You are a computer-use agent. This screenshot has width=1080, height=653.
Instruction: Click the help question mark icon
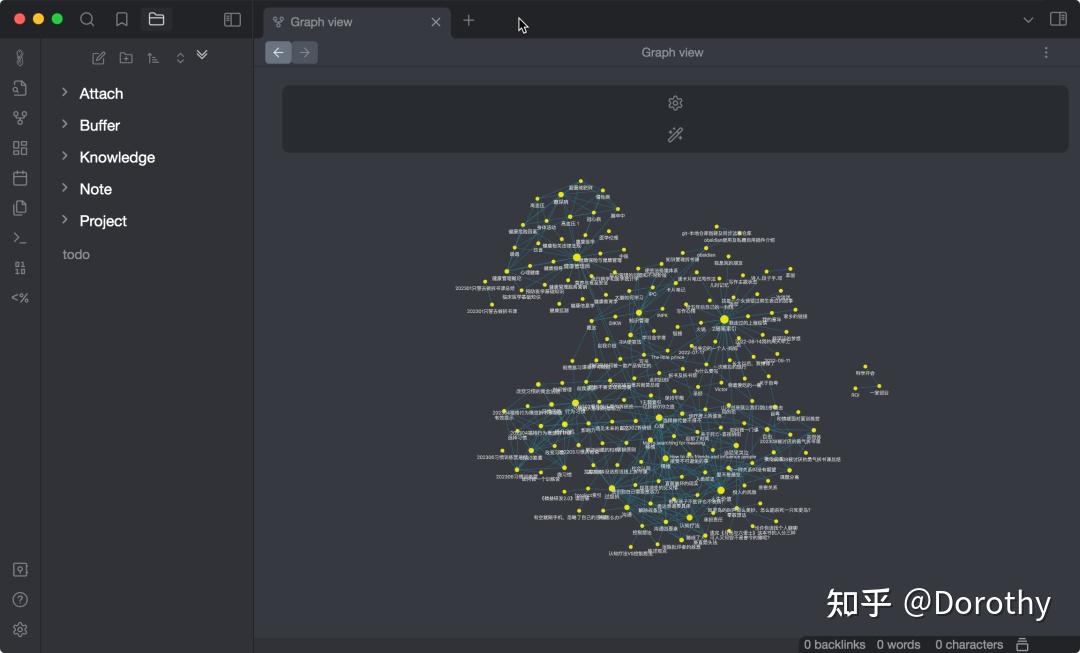pos(19,600)
